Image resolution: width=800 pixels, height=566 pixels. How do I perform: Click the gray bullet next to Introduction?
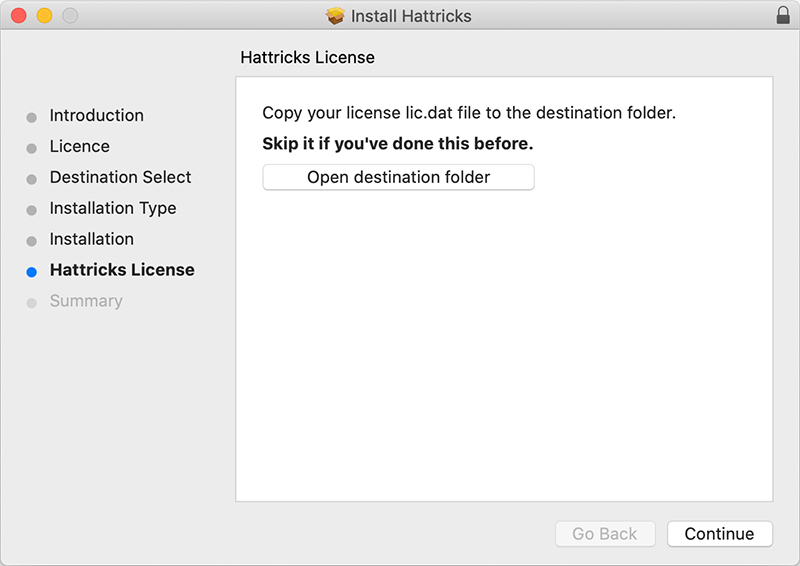(32, 117)
